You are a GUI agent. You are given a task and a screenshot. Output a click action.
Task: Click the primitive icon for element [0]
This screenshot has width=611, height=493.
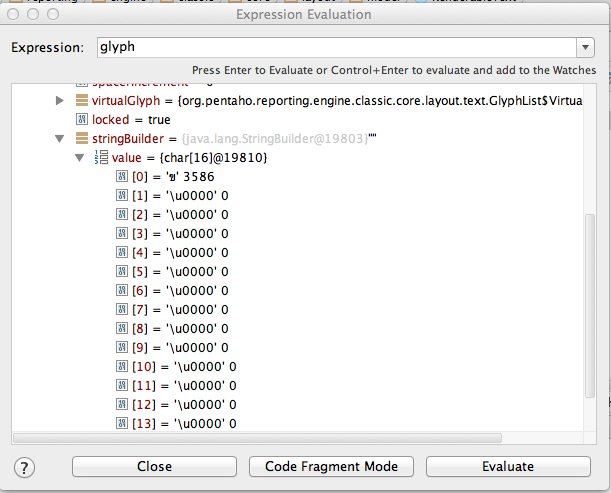[x=122, y=177]
